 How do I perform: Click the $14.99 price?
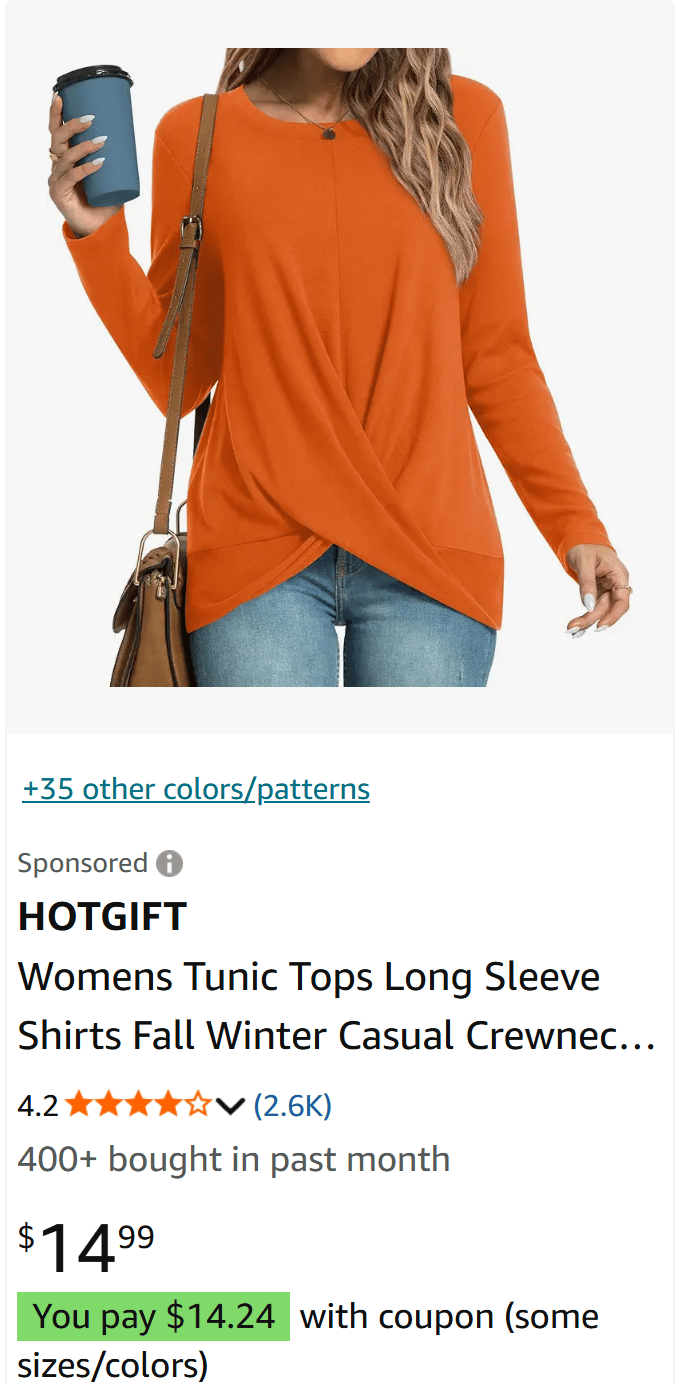[86, 1246]
